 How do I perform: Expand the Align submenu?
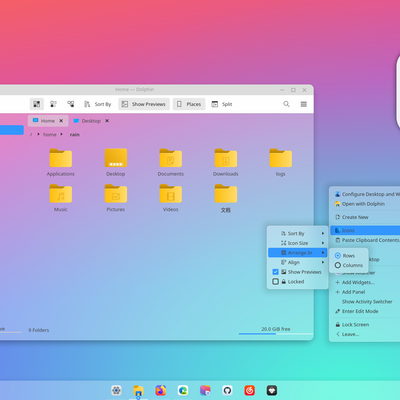click(x=298, y=262)
